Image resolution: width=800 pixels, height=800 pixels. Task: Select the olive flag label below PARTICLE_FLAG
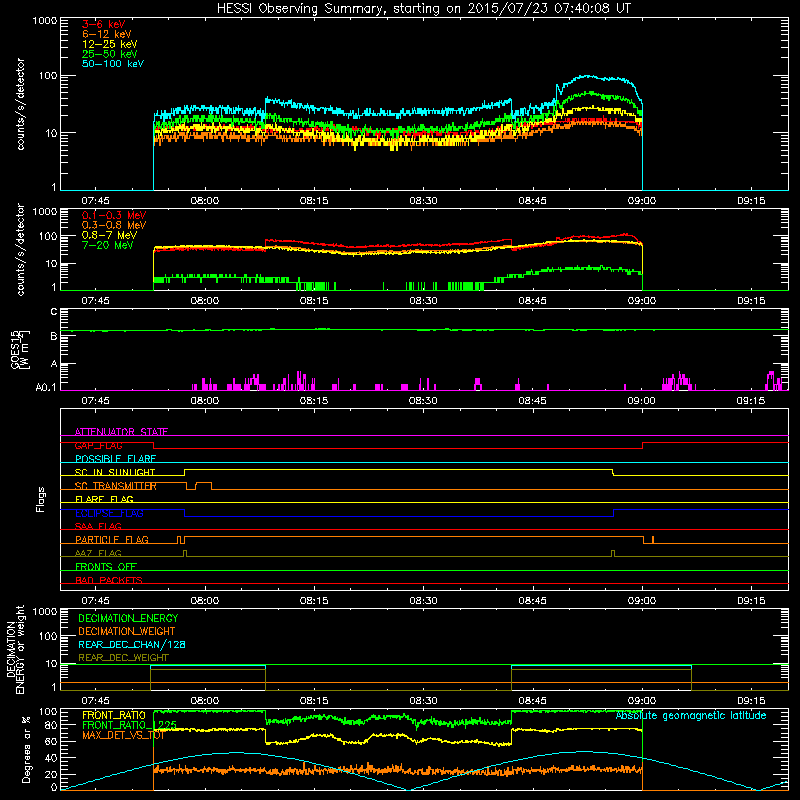(x=98, y=553)
